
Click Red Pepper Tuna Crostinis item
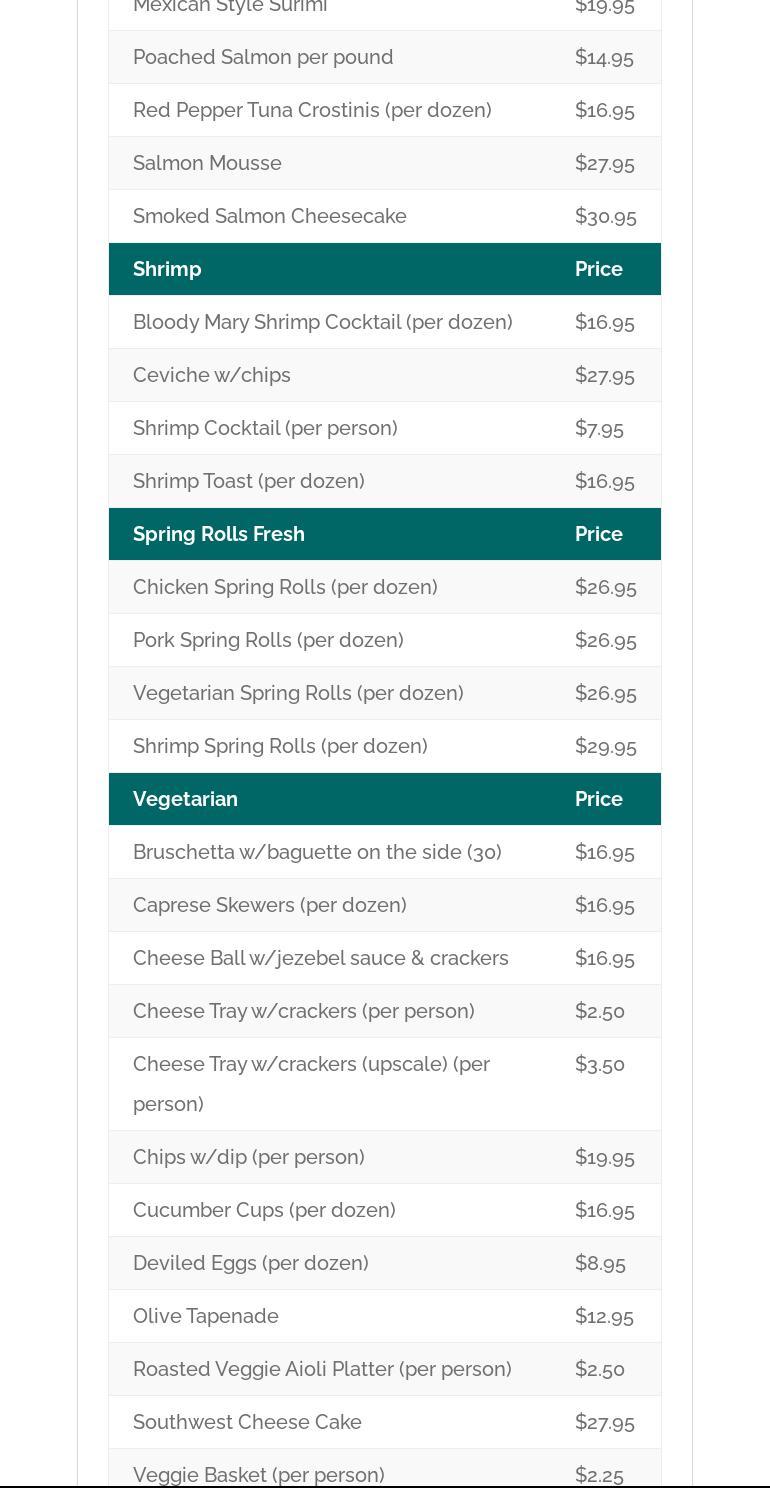coord(312,110)
